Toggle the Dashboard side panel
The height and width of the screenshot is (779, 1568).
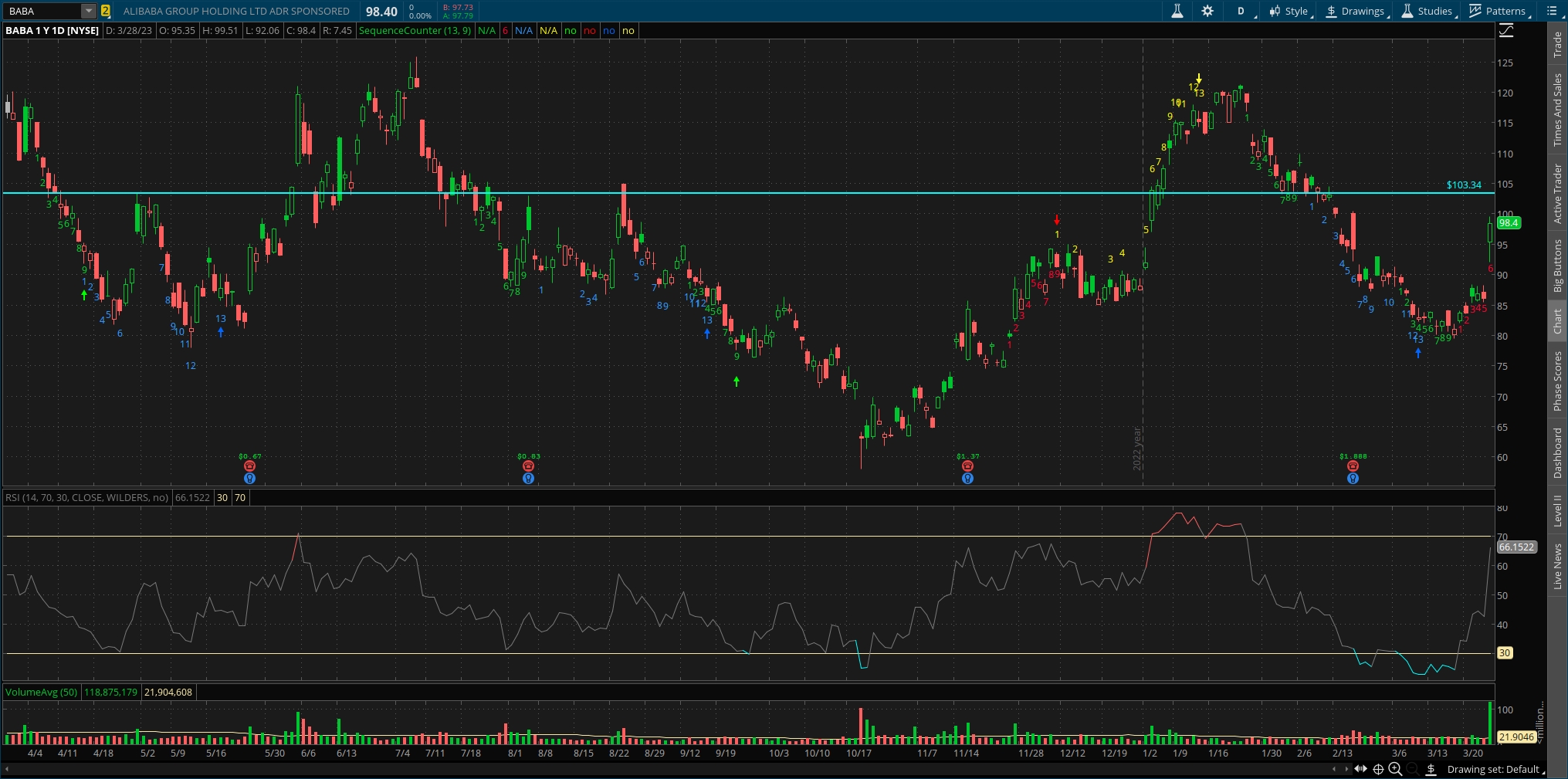coord(1558,453)
